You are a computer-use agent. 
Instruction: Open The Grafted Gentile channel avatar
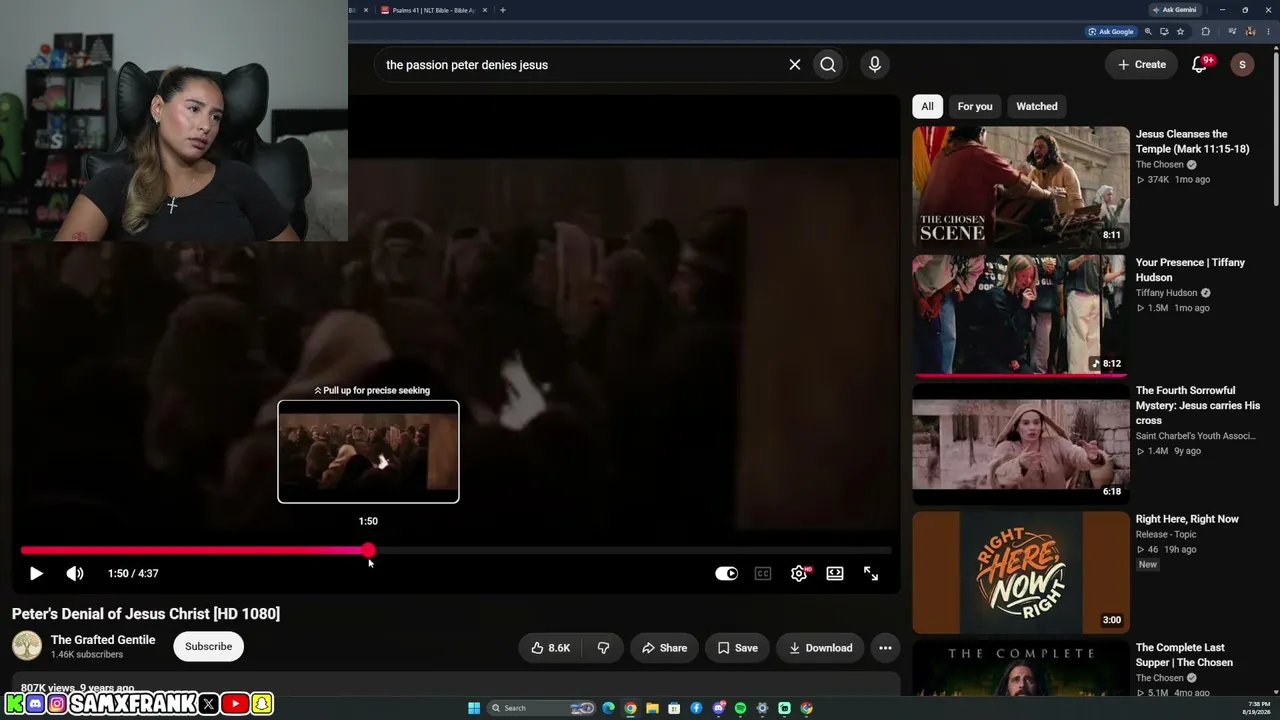tap(27, 646)
